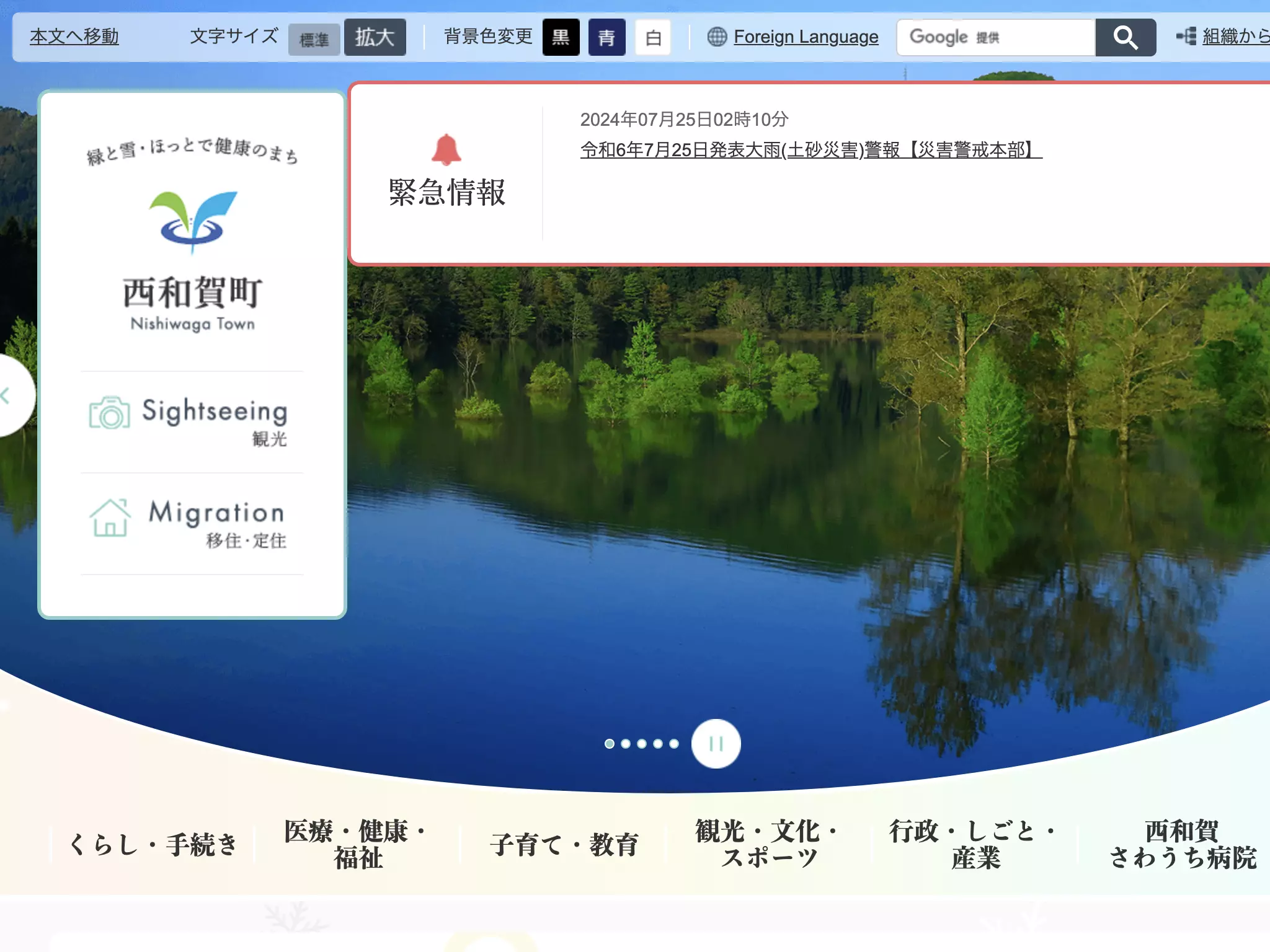Click the 西和賀町 town name heading
Image resolution: width=1270 pixels, height=952 pixels.
[x=193, y=293]
